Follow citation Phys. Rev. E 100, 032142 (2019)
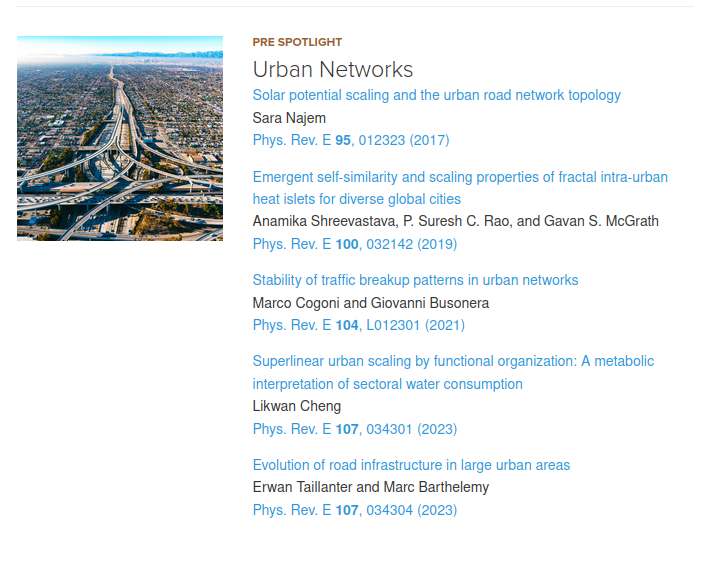 (355, 244)
